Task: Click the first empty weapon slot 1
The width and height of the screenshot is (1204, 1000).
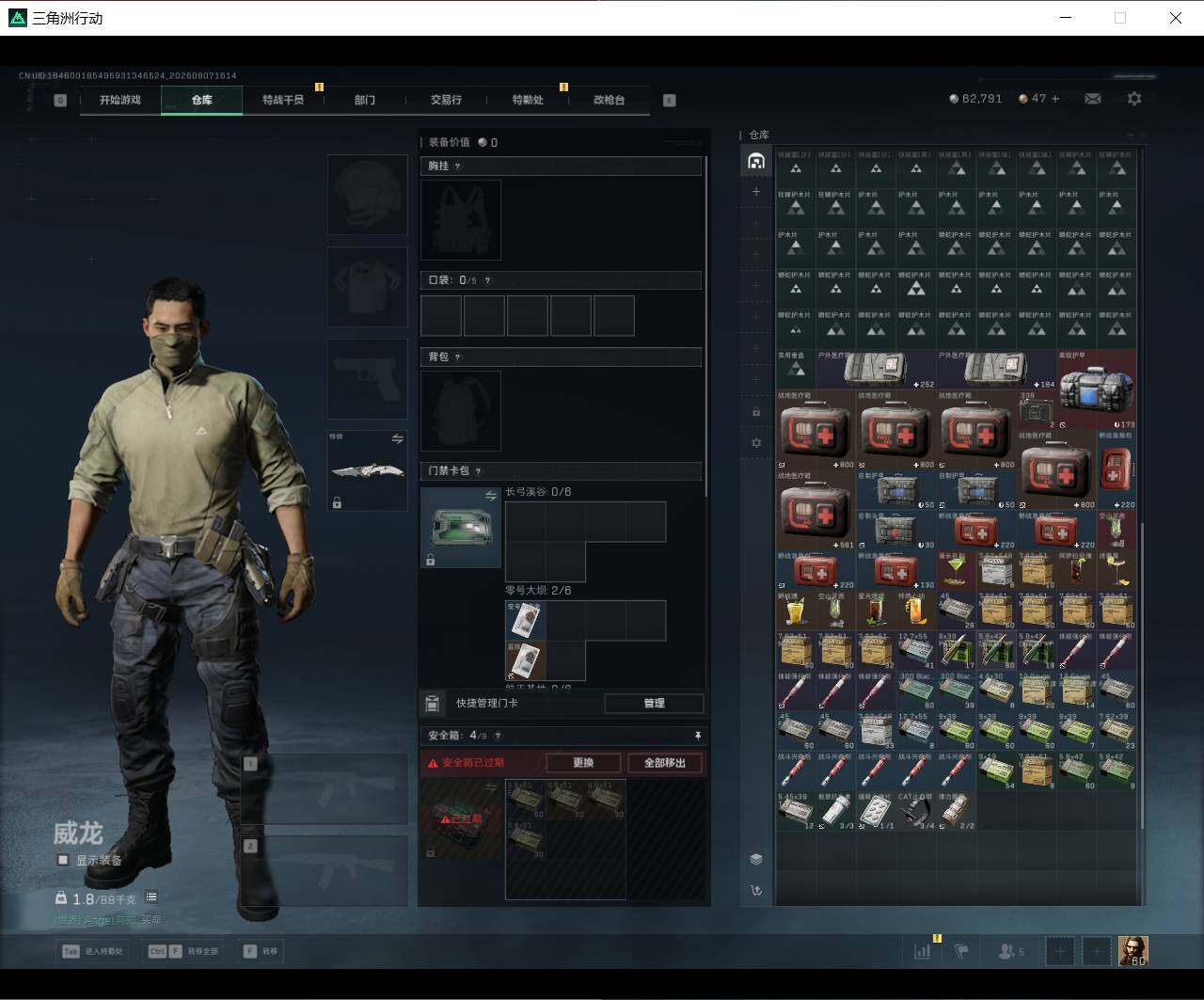Action: pos(324,789)
